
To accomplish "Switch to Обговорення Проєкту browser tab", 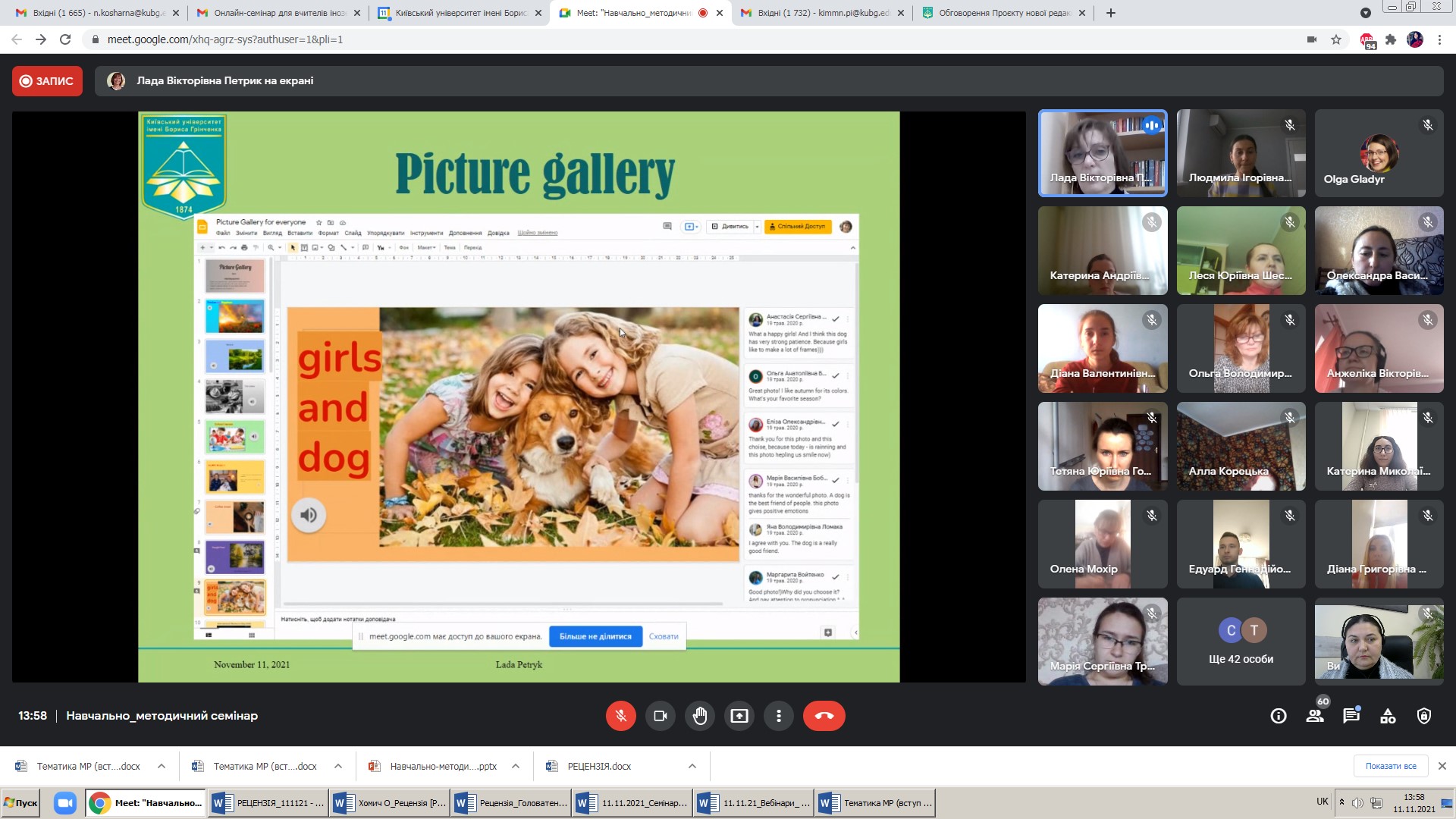I will click(x=1003, y=13).
